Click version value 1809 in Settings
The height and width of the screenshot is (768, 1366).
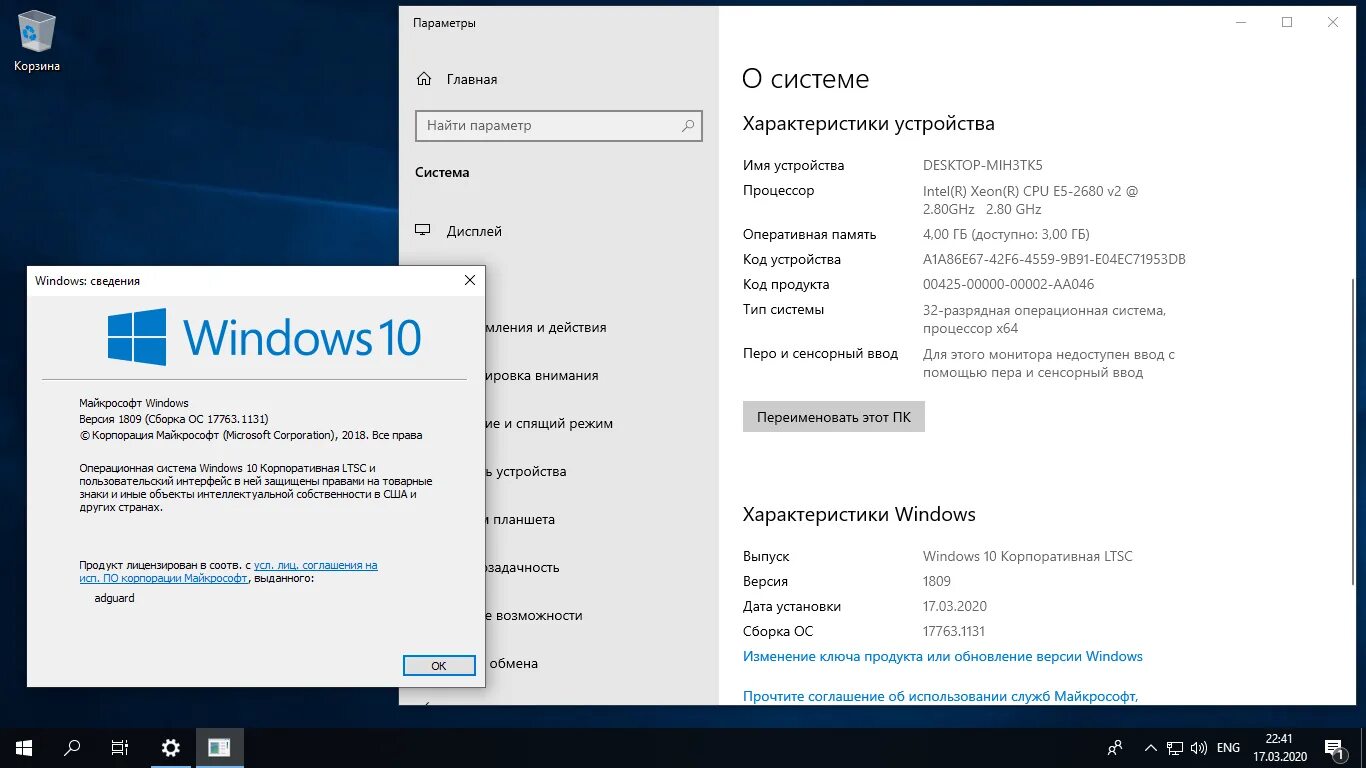click(937, 582)
